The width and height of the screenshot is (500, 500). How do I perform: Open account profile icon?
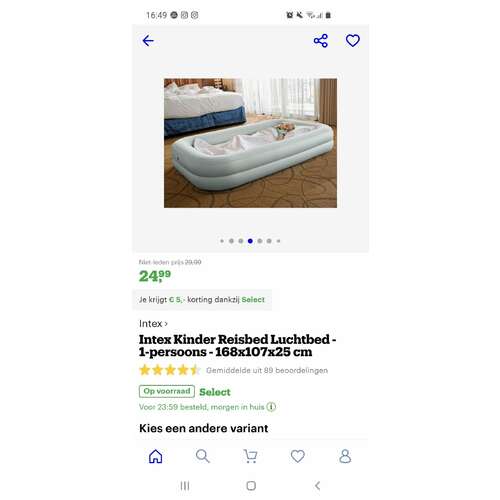345,456
